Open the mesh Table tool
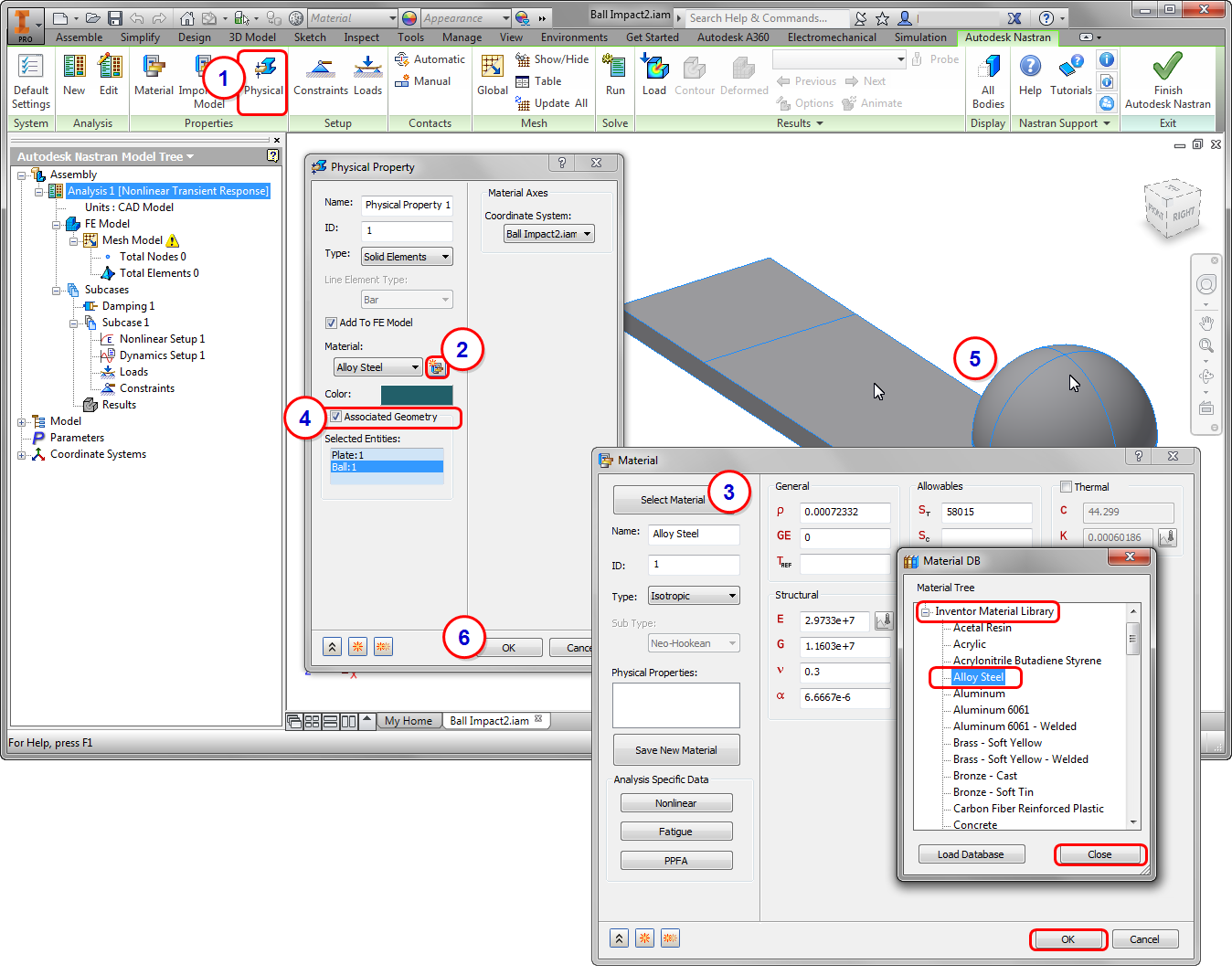This screenshot has height=975, width=1232. pos(538,81)
